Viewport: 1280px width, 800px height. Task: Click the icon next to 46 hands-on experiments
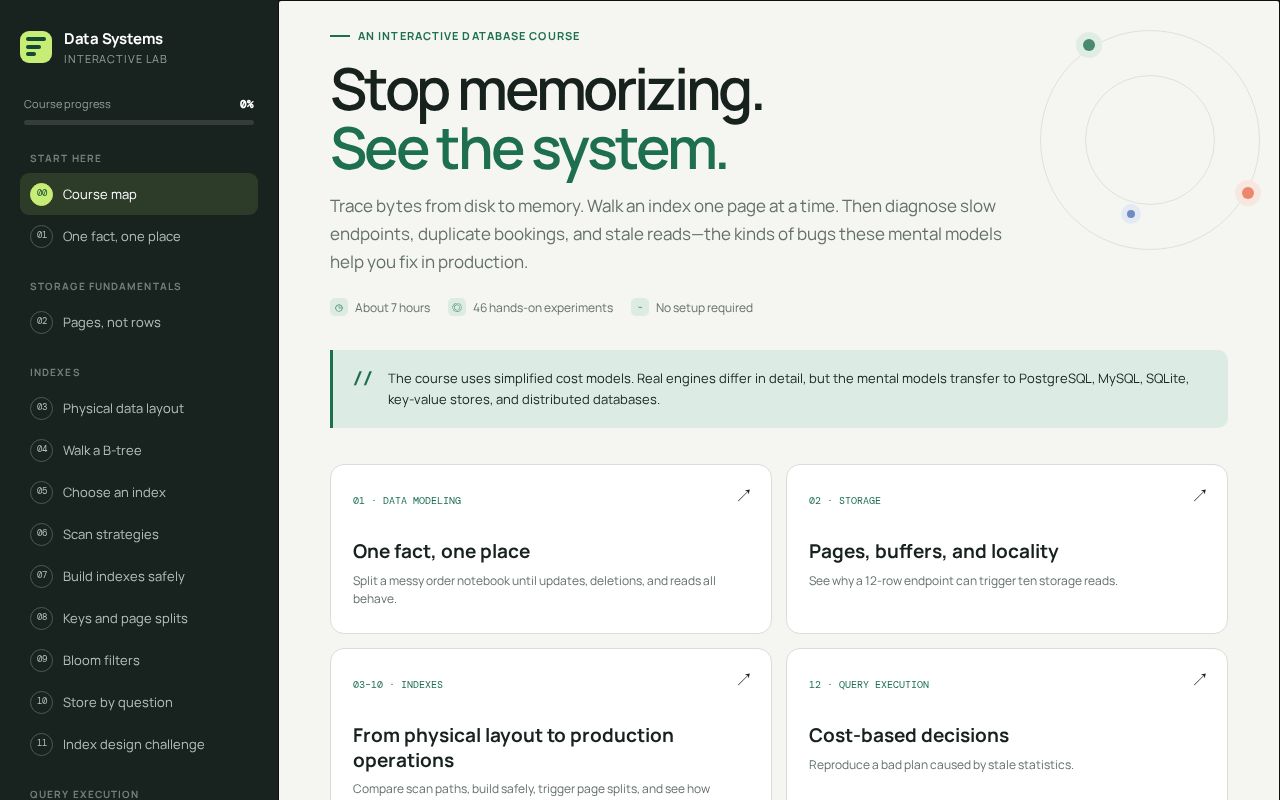click(457, 308)
